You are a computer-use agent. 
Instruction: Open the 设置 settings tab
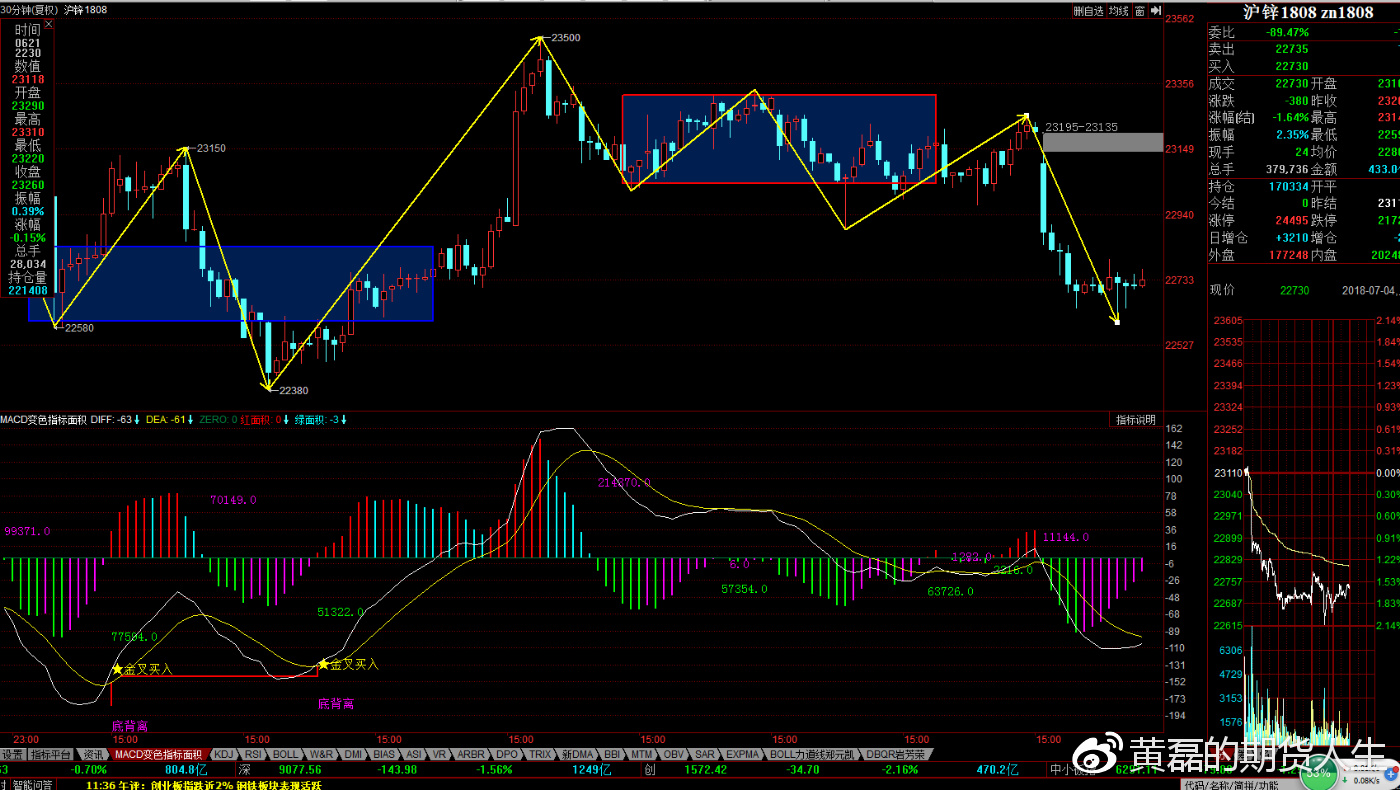[13, 754]
